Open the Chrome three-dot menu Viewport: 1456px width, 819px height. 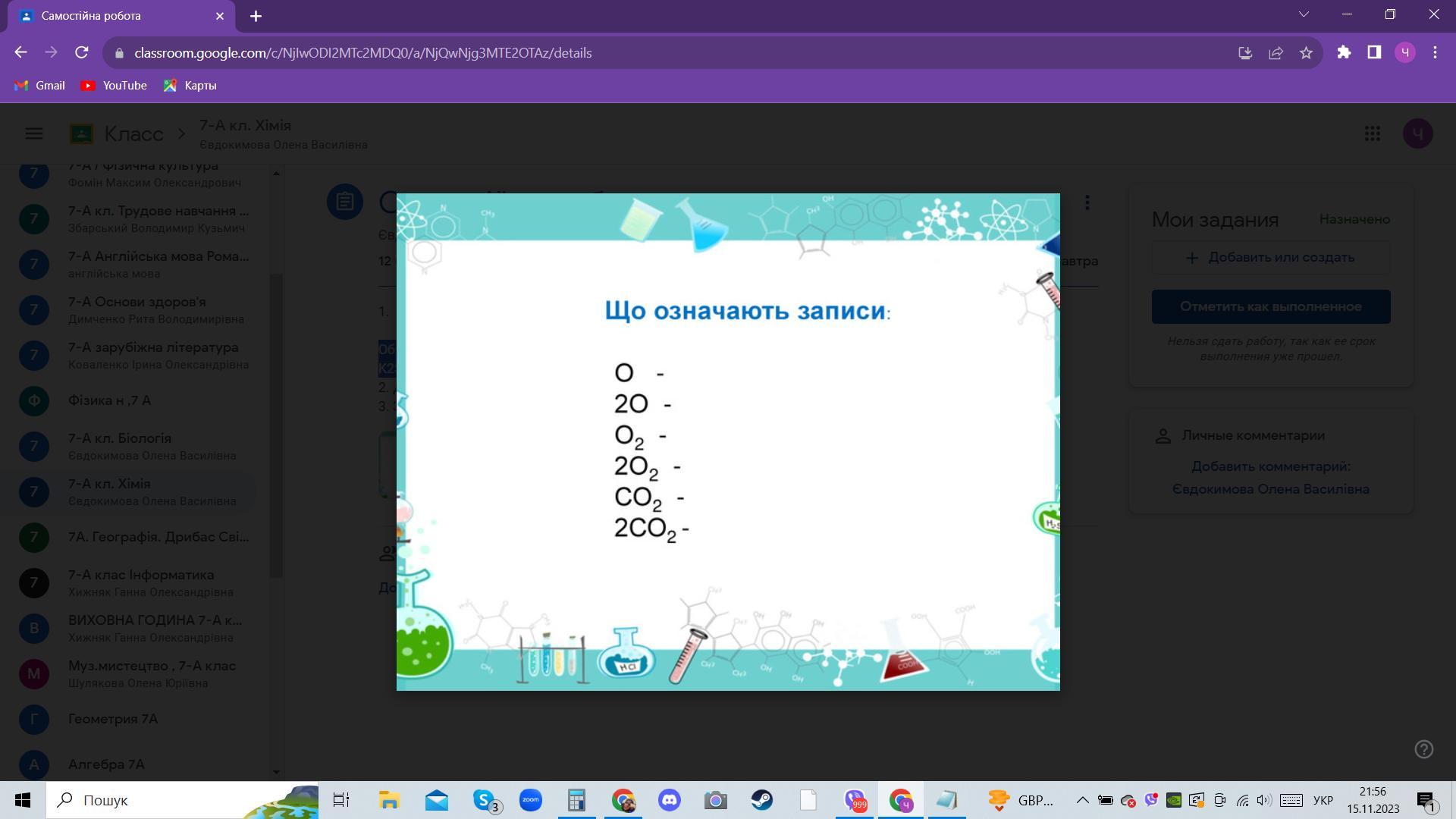(x=1435, y=52)
